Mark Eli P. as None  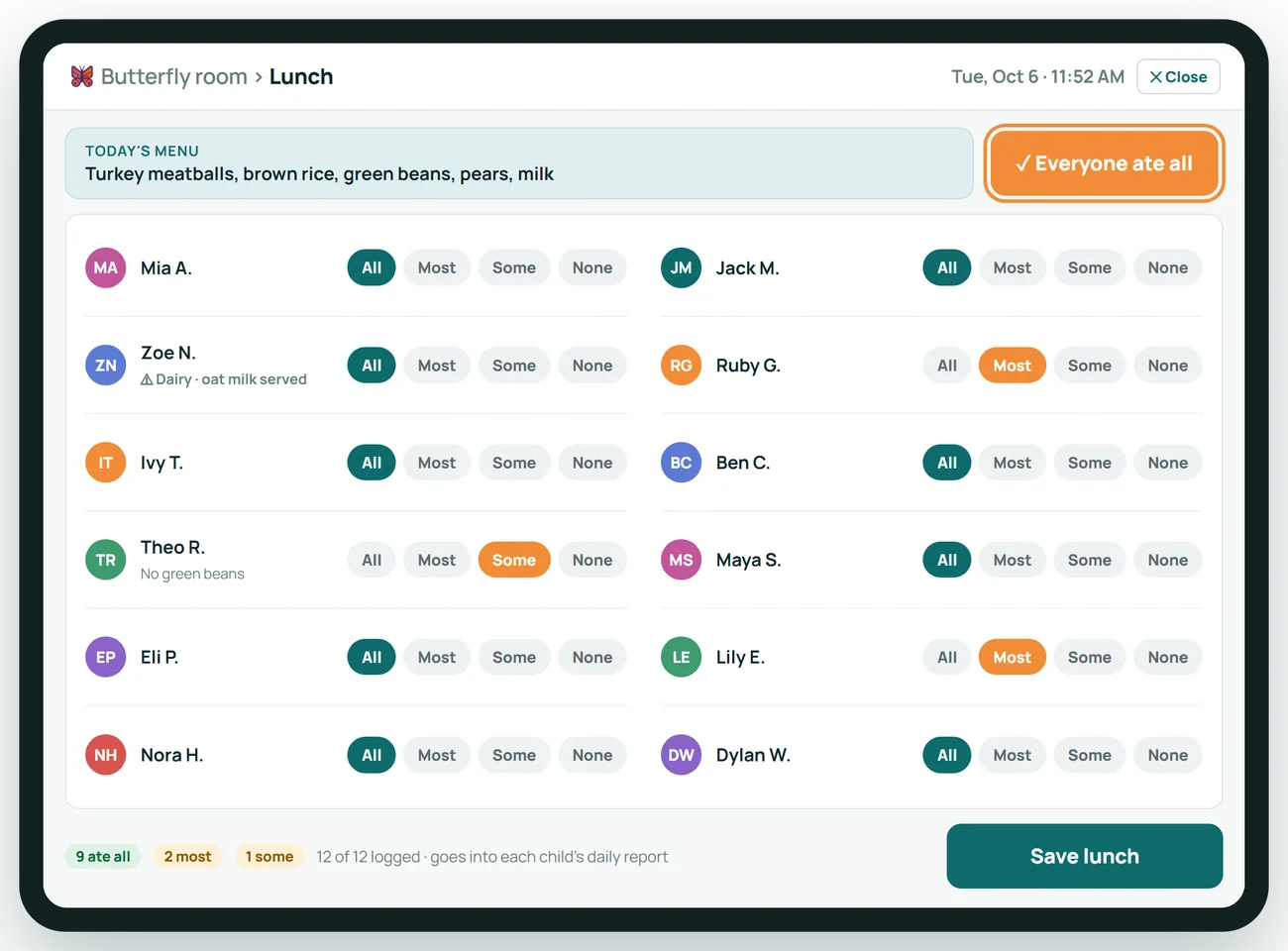point(592,657)
